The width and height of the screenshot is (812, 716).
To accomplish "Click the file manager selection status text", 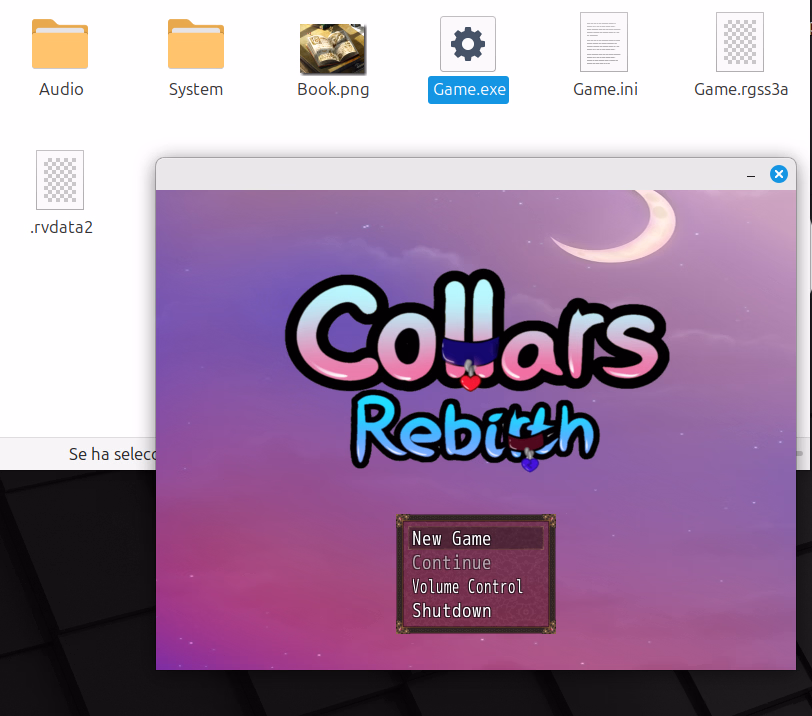I will point(112,454).
